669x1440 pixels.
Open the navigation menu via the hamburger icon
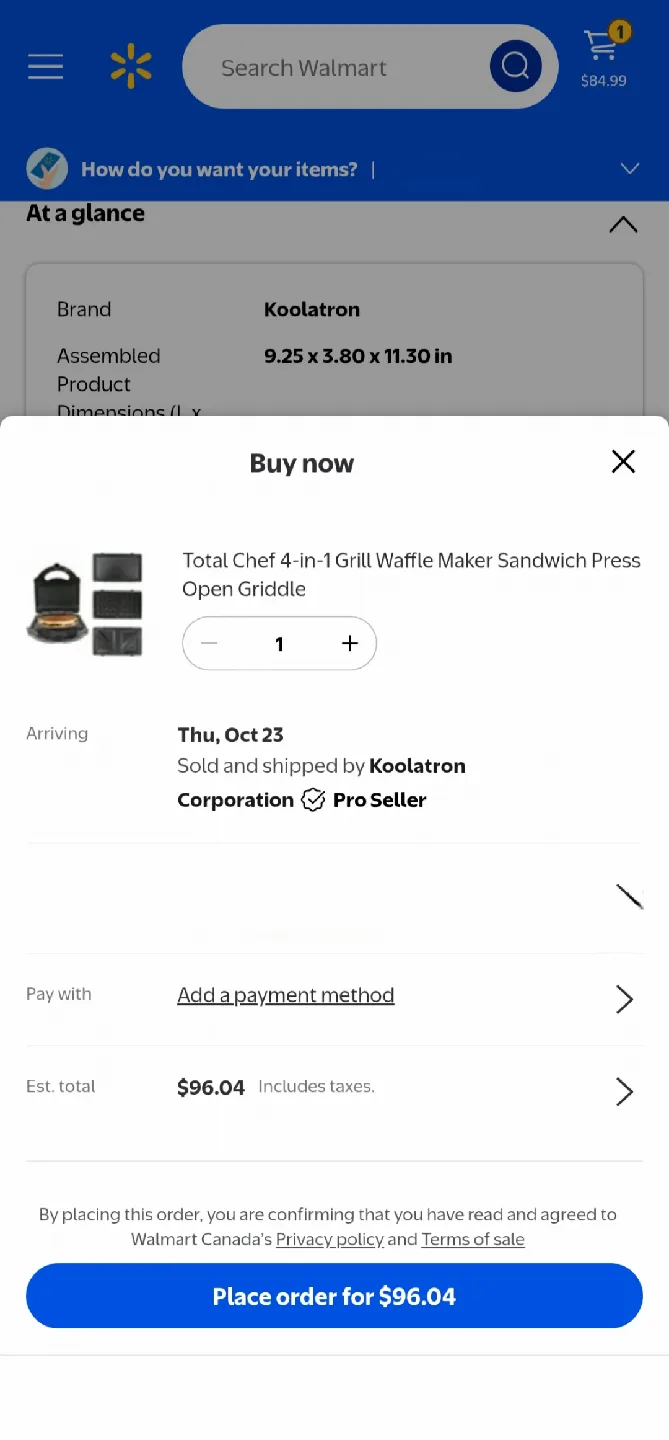(45, 67)
